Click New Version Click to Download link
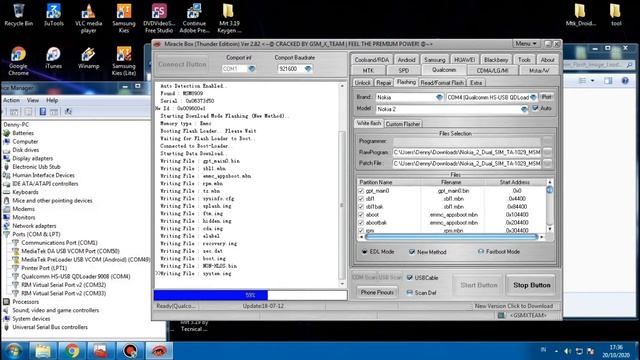The height and width of the screenshot is (360, 640). tap(513, 306)
